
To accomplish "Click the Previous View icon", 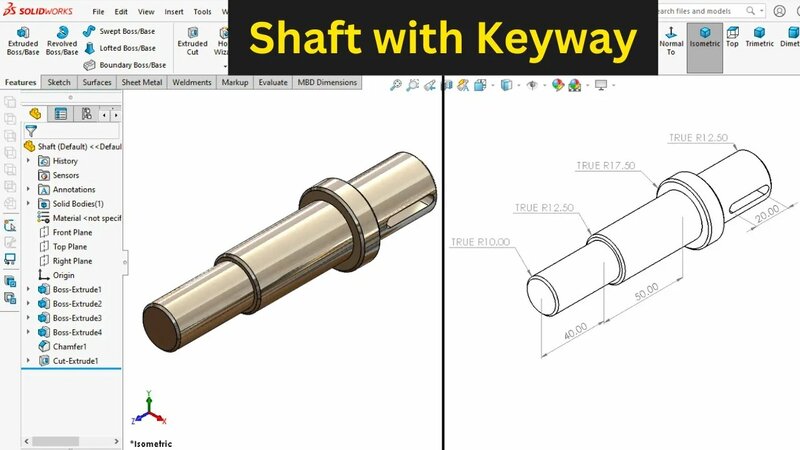I will 430,85.
